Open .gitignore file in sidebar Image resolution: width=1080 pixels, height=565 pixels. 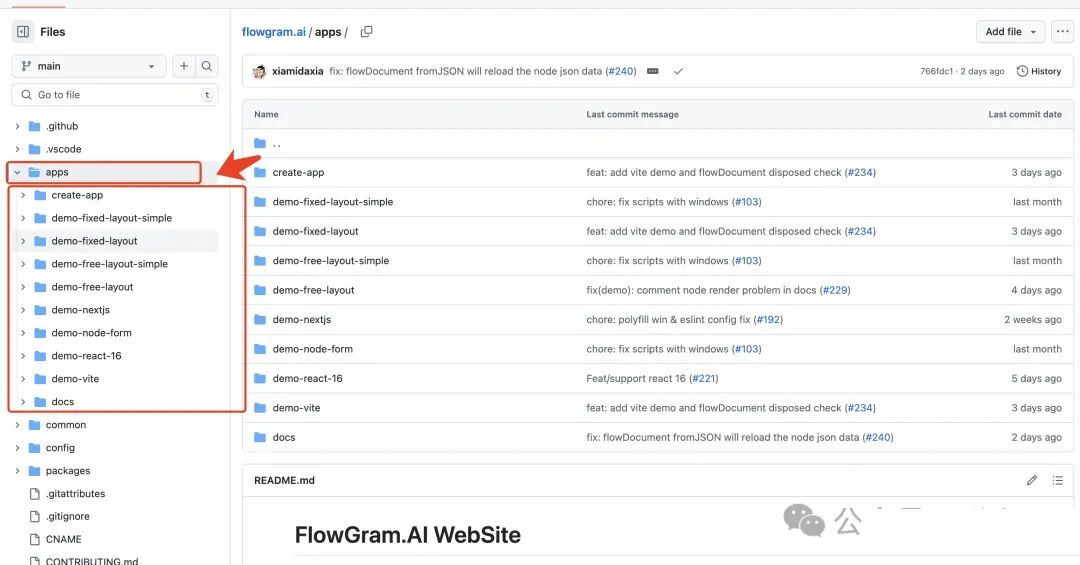[x=68, y=516]
